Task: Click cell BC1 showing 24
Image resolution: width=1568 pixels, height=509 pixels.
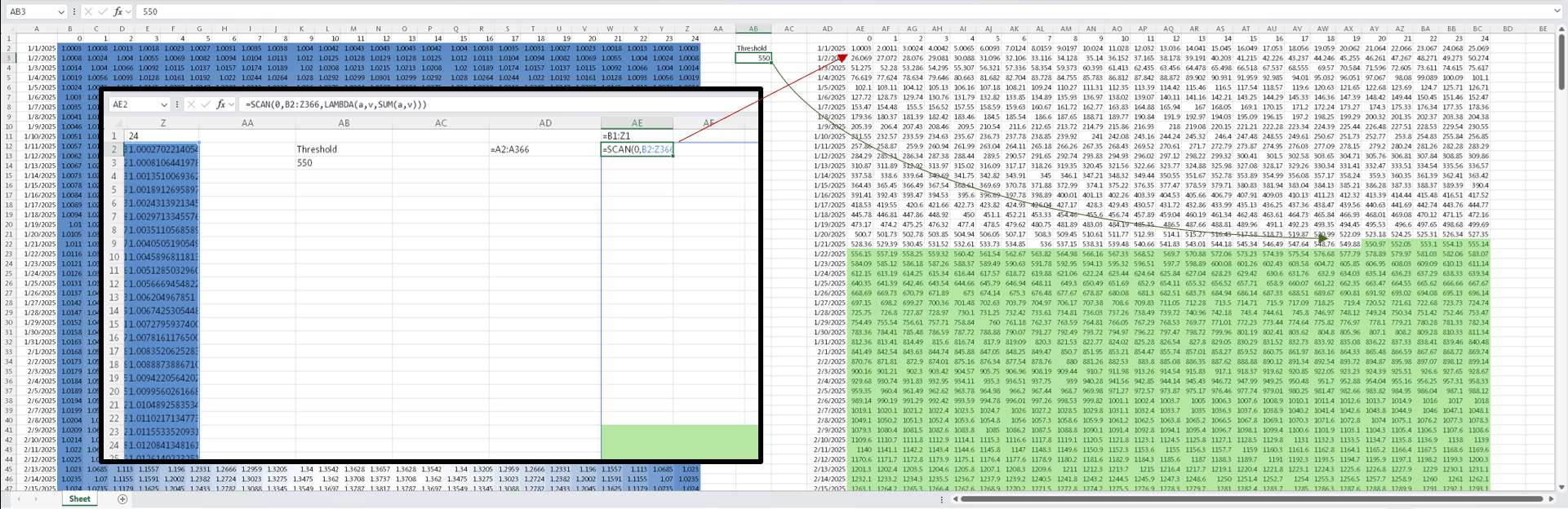Action: pyautogui.click(x=1477, y=38)
